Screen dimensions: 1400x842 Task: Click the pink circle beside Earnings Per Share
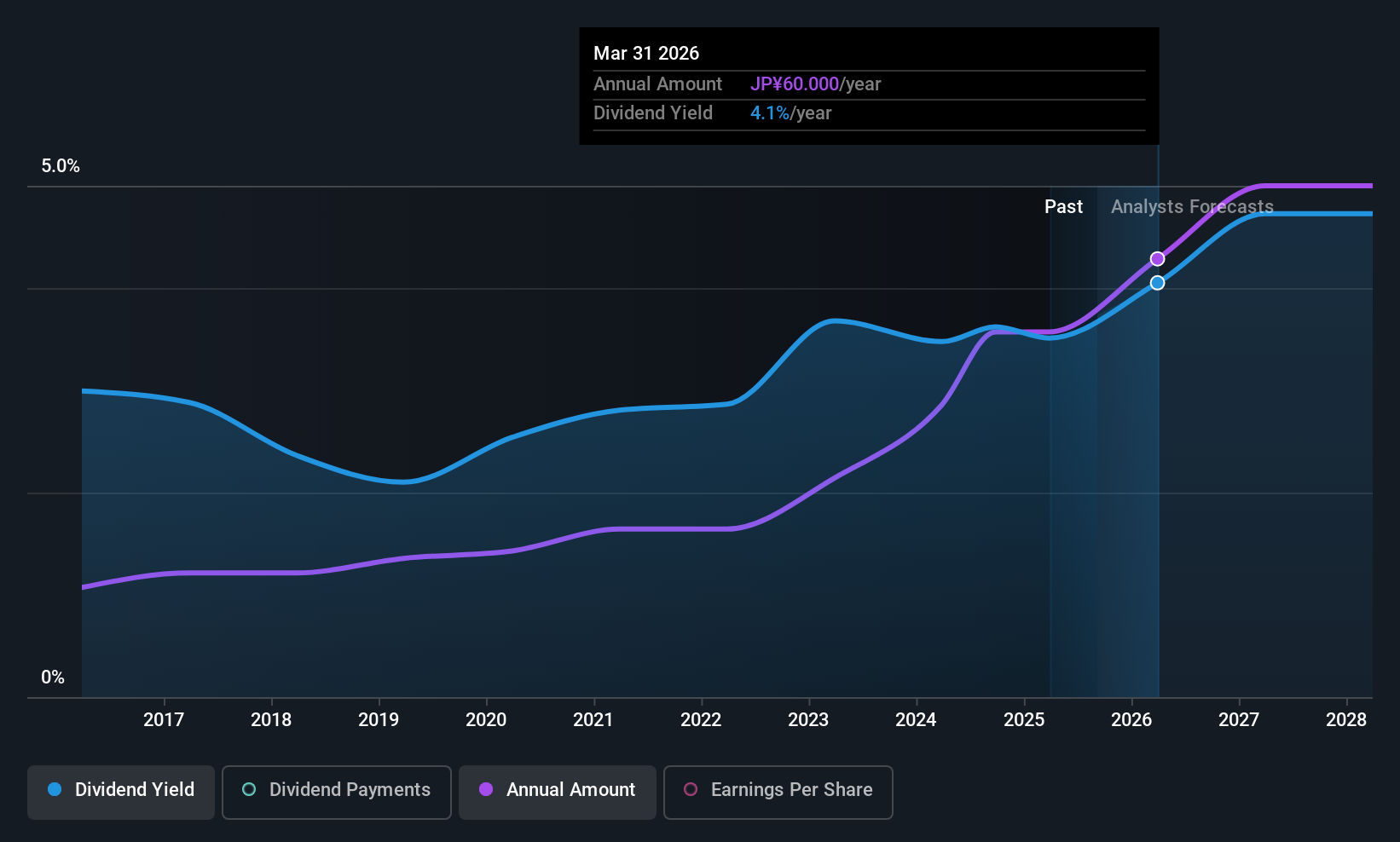(691, 789)
